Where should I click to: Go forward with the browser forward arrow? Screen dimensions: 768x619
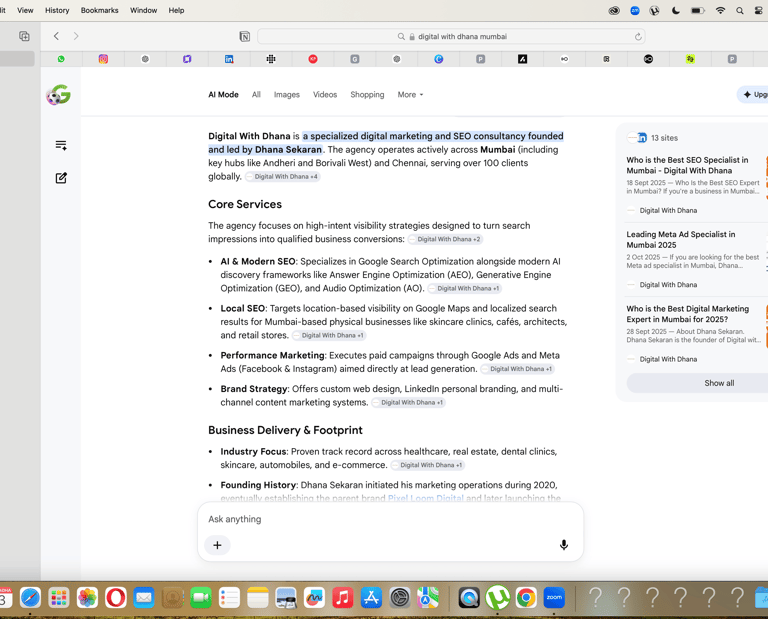pyautogui.click(x=76, y=36)
